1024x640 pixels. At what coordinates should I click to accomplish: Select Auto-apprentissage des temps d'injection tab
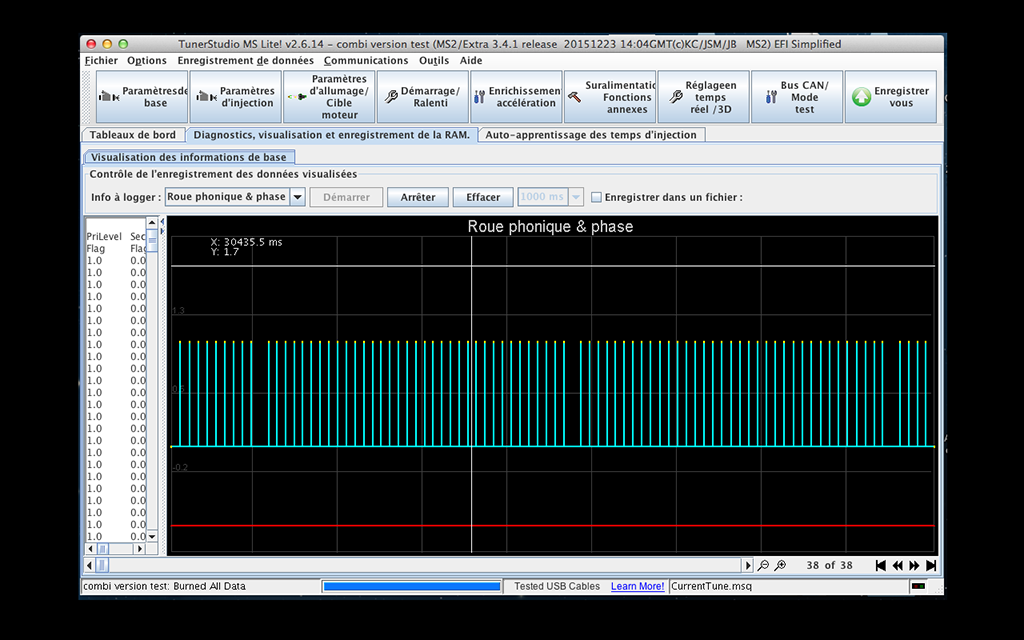click(593, 135)
